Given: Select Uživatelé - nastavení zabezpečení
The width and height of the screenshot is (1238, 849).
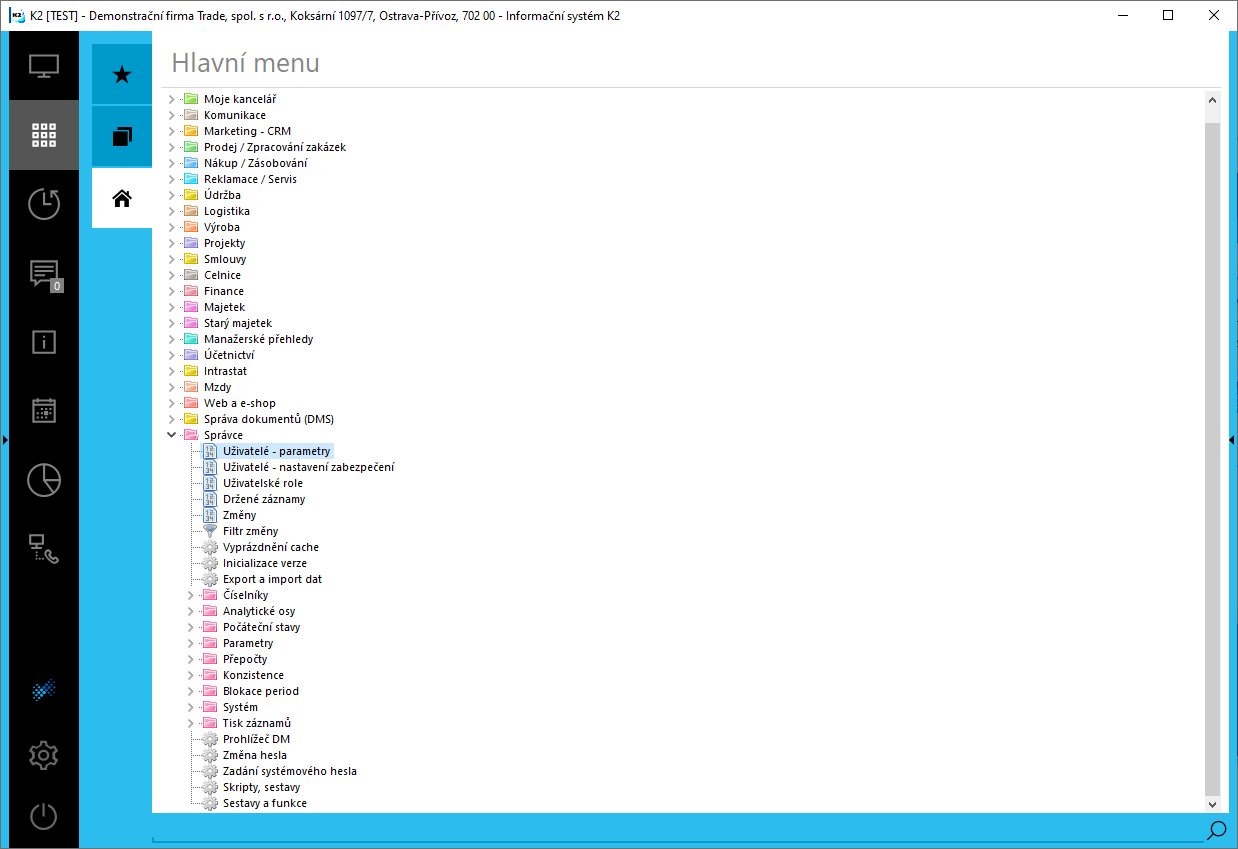Looking at the screenshot, I should coord(308,467).
